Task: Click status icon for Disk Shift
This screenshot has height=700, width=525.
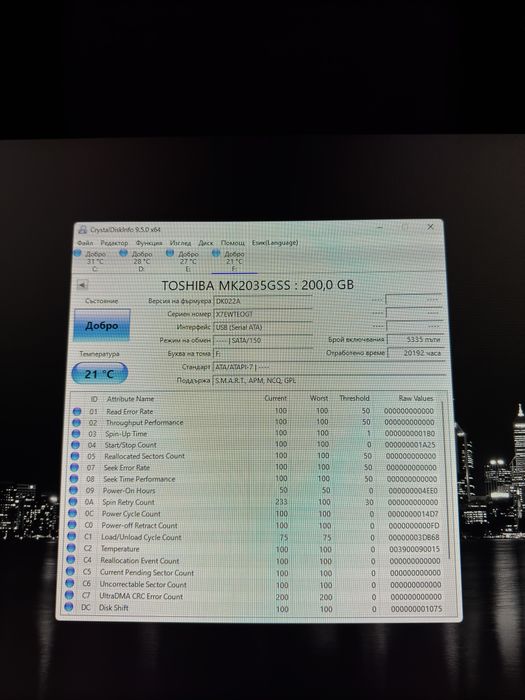Action: pyautogui.click(x=69, y=608)
